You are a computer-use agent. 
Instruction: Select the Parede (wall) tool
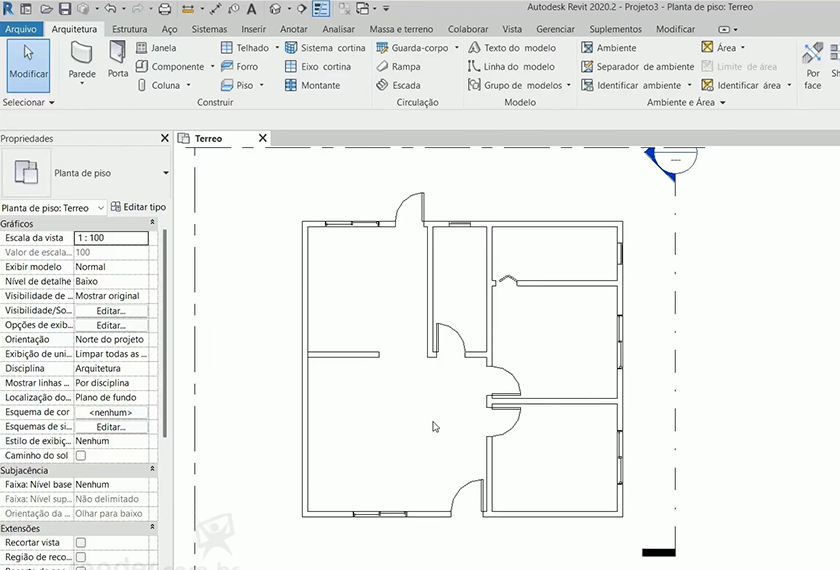(x=82, y=60)
